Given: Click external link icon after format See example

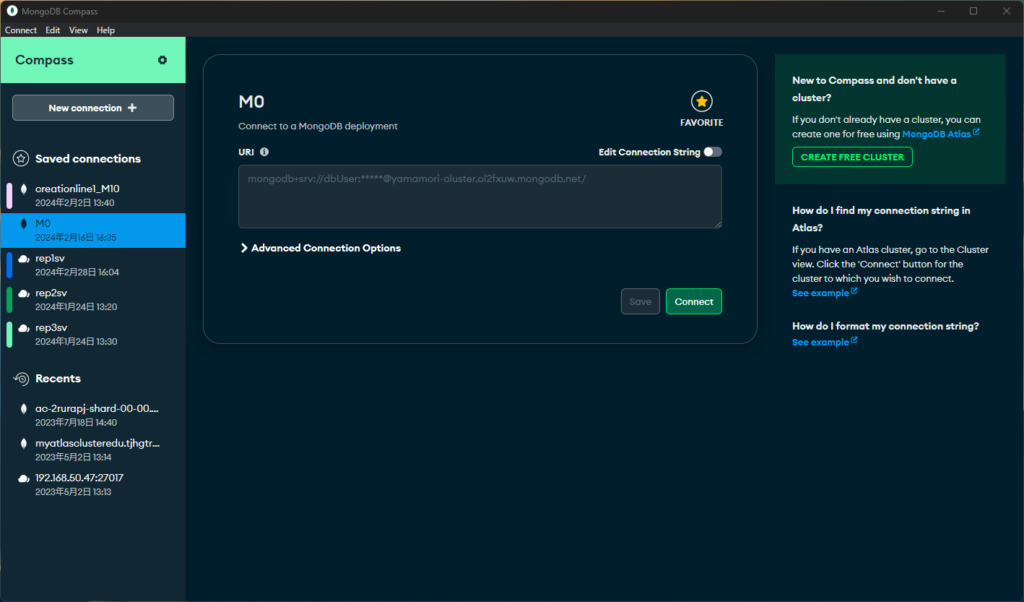Looking at the screenshot, I should pos(854,340).
